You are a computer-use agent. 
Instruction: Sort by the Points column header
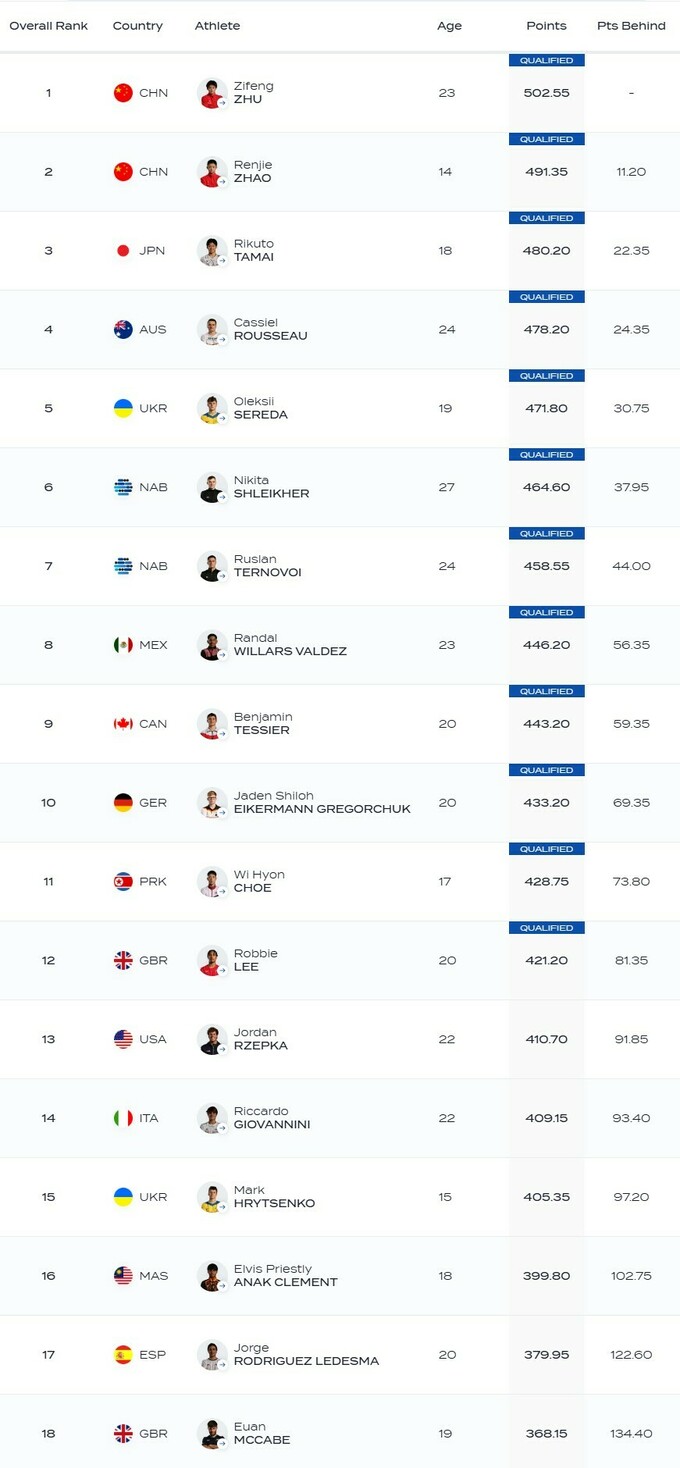(x=546, y=26)
